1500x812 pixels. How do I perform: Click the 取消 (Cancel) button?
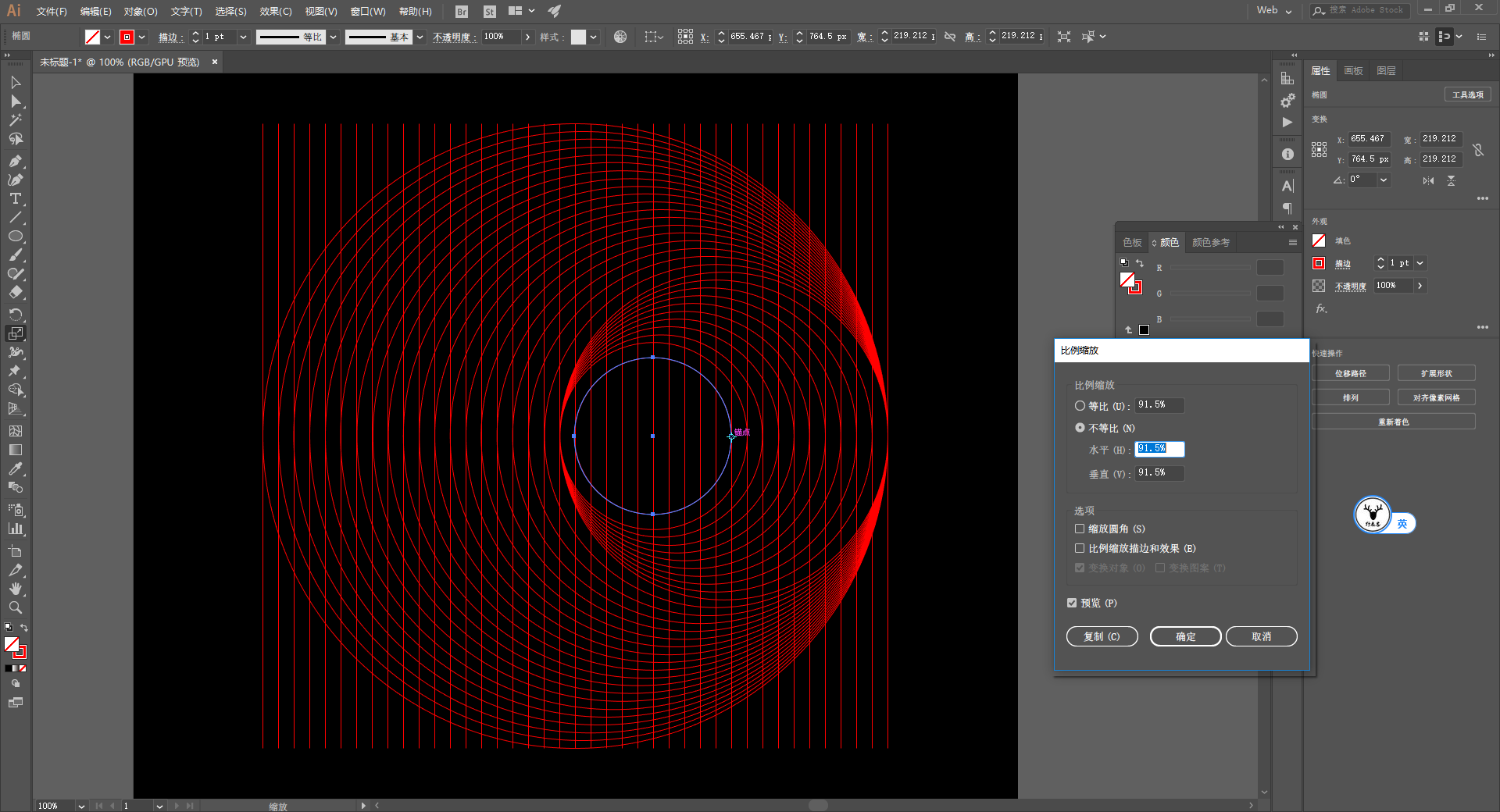[1261, 636]
